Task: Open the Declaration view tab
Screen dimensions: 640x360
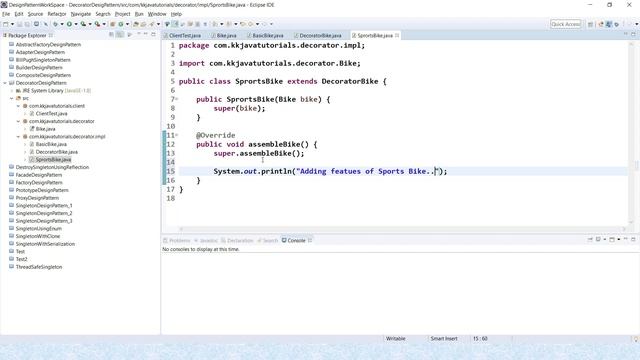Action: tap(237, 240)
